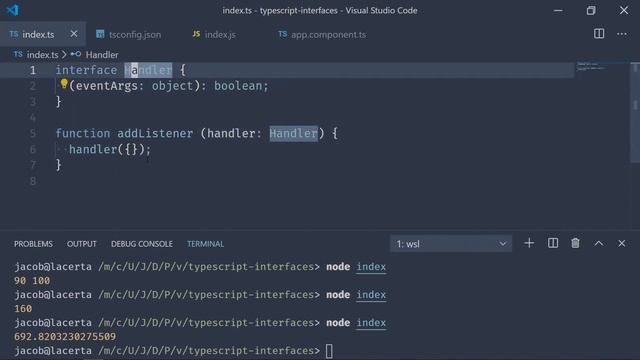Maximize the panel with the up chevron
Viewport: 640px width, 360px height.
[x=598, y=243]
